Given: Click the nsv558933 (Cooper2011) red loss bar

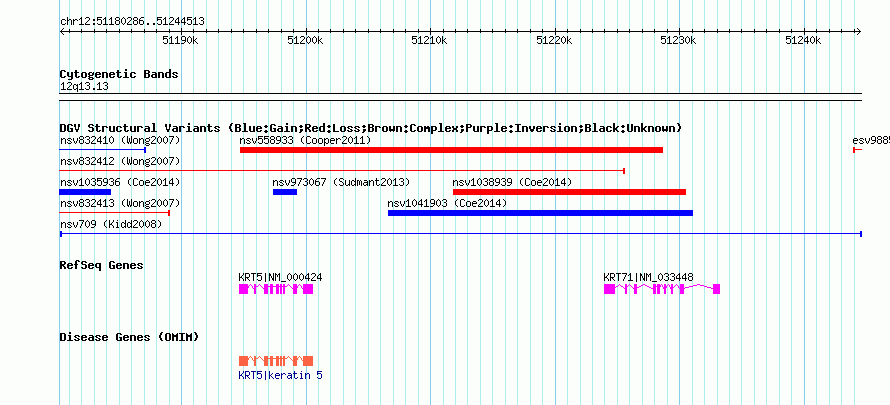Looking at the screenshot, I should [451, 150].
